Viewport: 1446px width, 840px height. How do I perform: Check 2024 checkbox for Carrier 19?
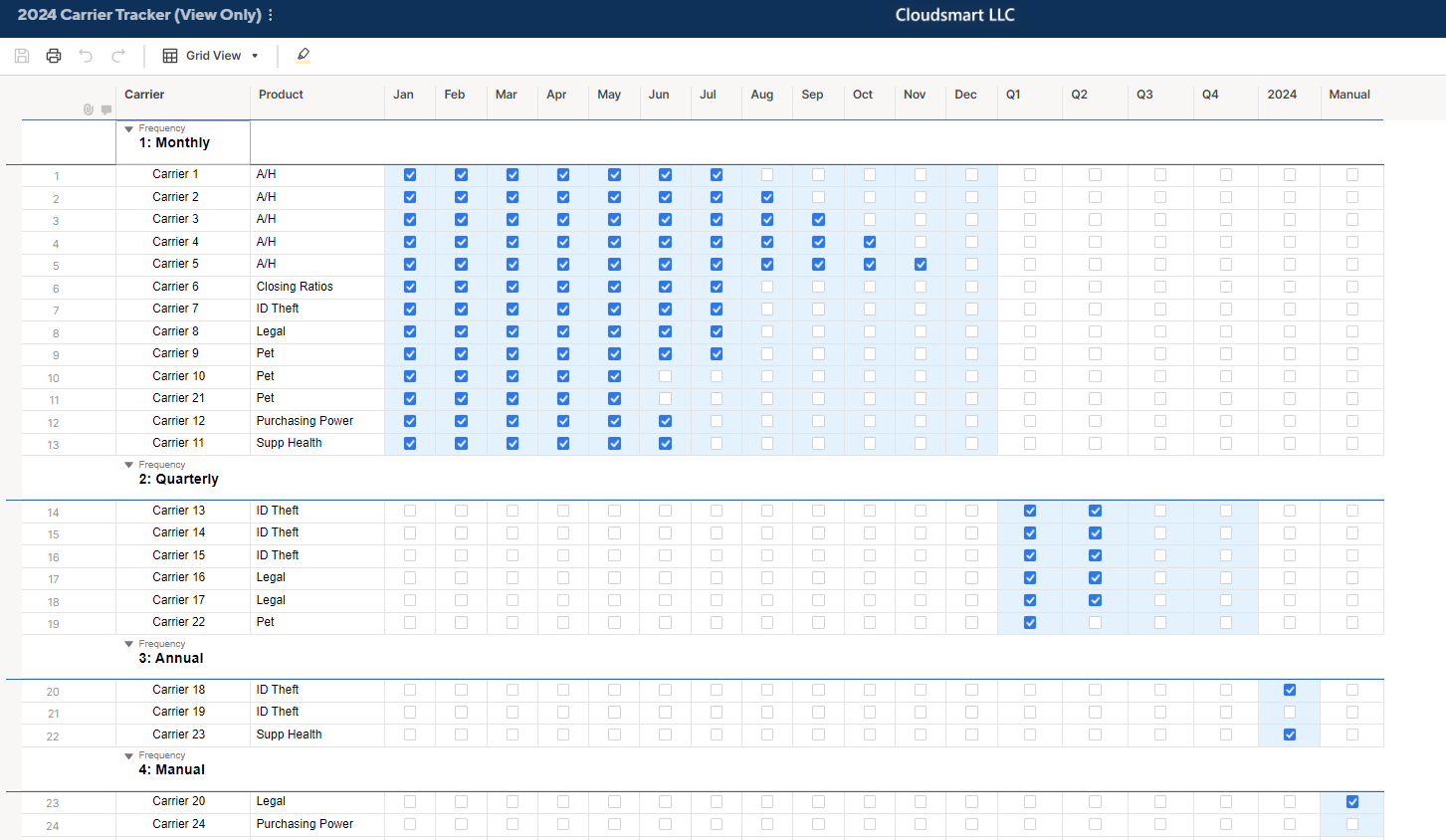1290,713
